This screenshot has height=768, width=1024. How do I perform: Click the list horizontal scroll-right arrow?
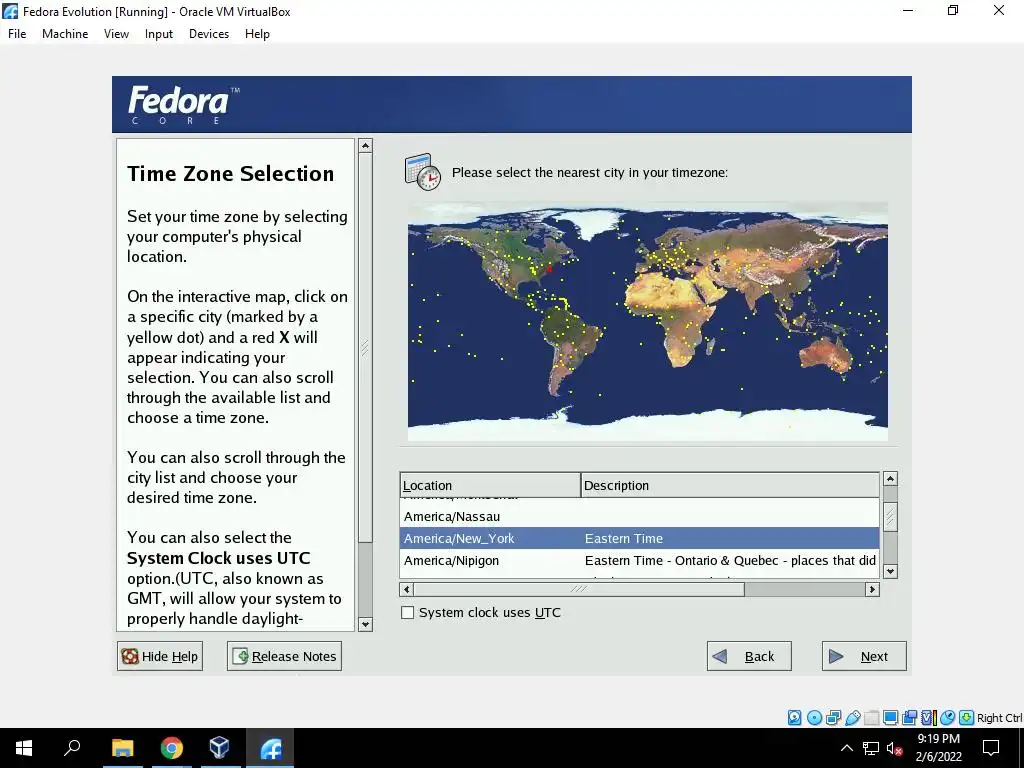872,589
